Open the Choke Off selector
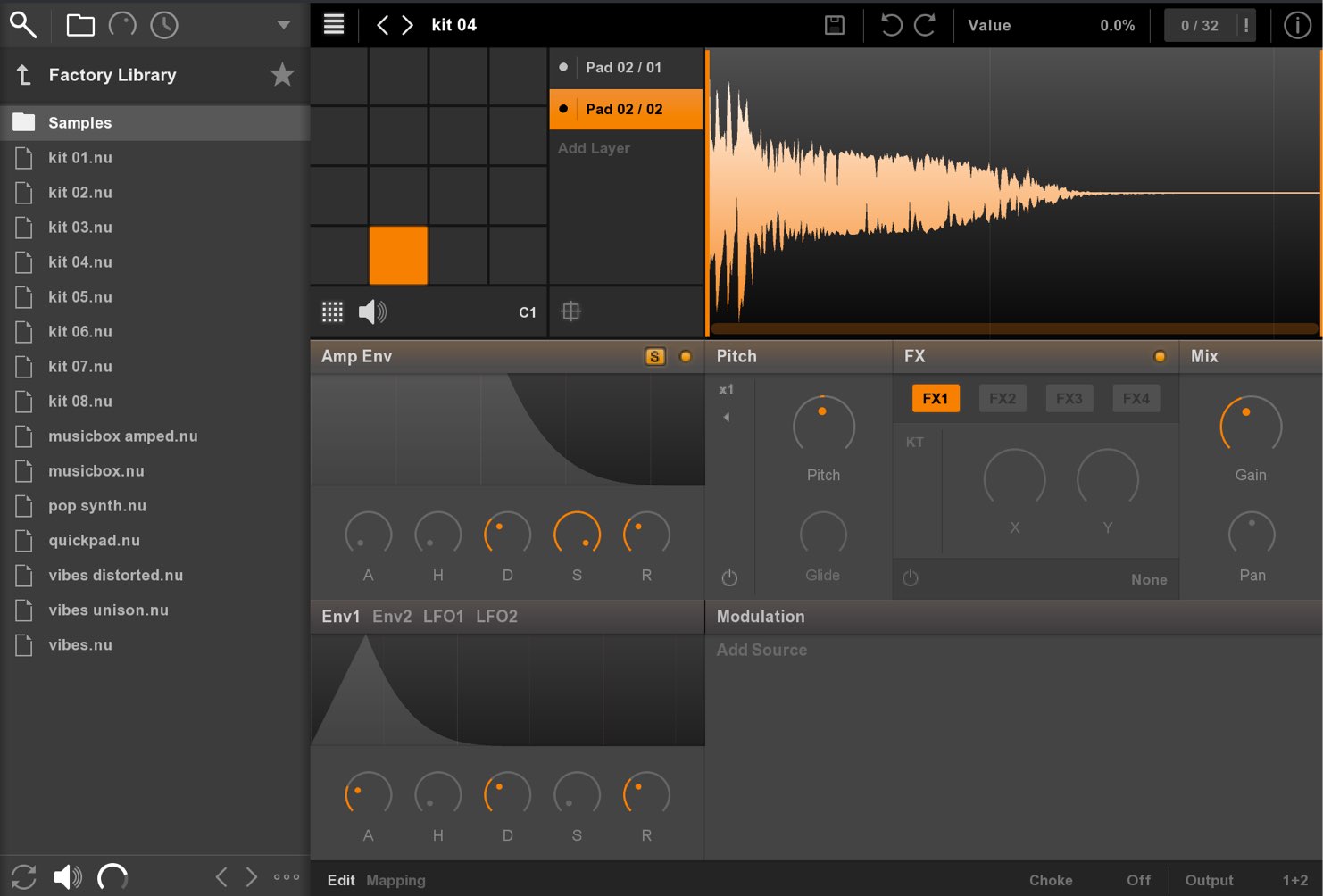The width and height of the screenshot is (1323, 896). 1138,880
